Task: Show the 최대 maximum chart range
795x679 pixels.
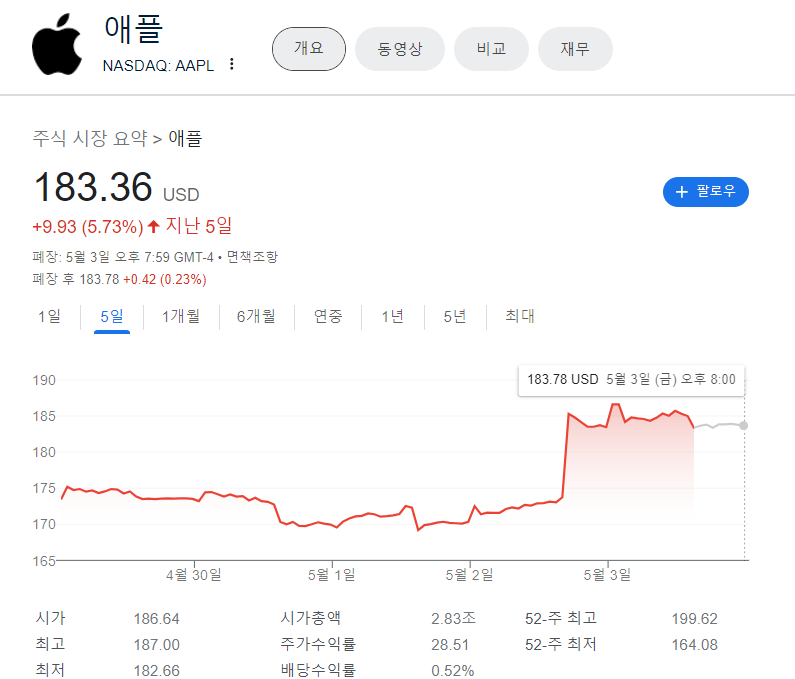Action: [520, 316]
